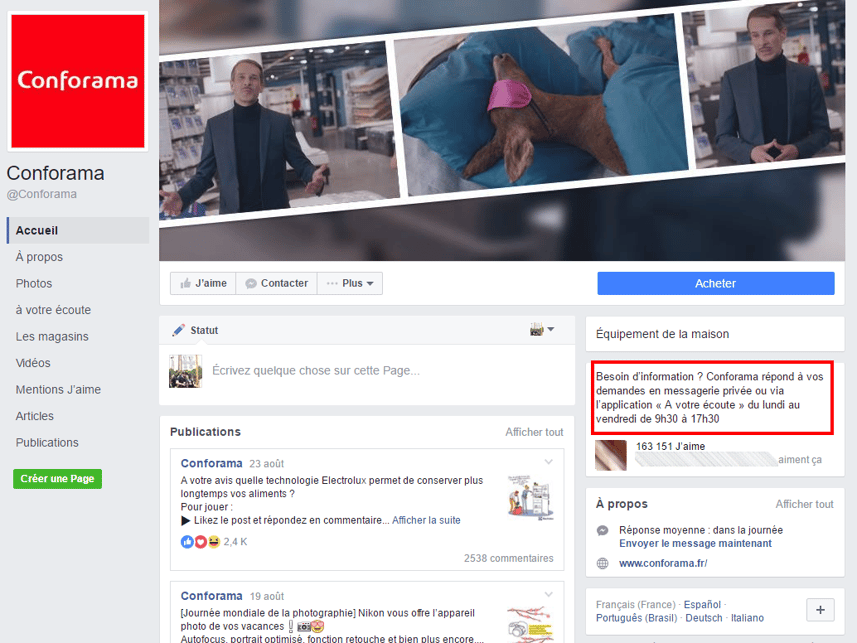Viewport: 857px width, 643px height.
Task: Open Conforama author link on 19 août post
Action: (x=212, y=596)
